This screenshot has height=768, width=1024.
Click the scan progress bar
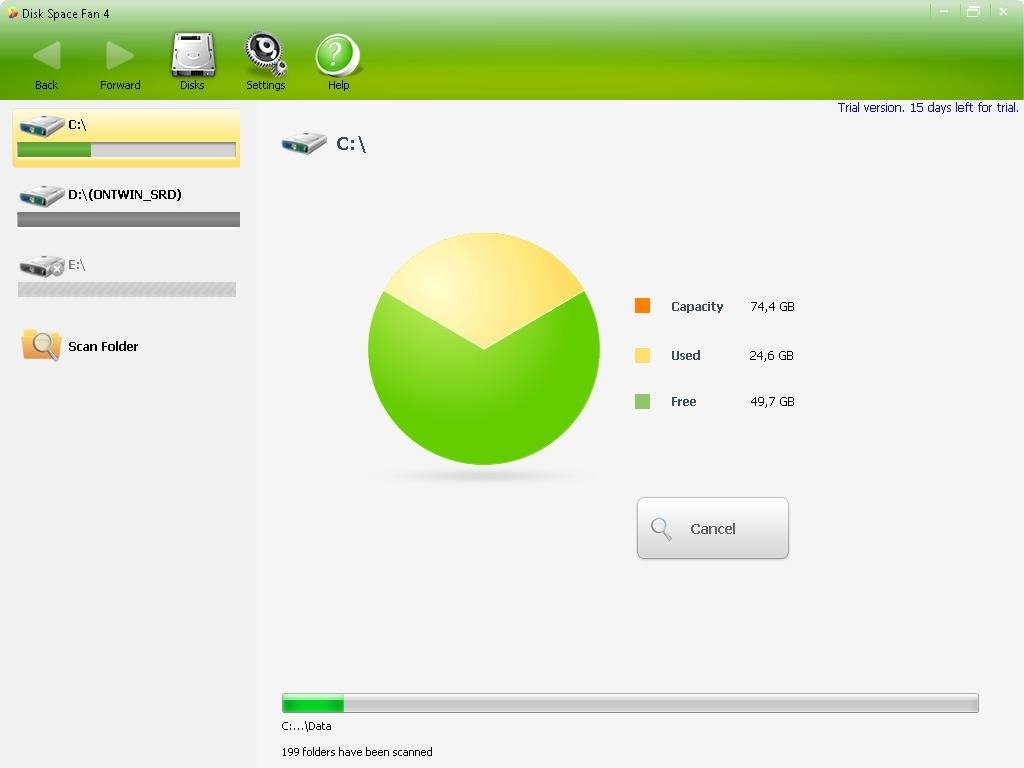(630, 703)
